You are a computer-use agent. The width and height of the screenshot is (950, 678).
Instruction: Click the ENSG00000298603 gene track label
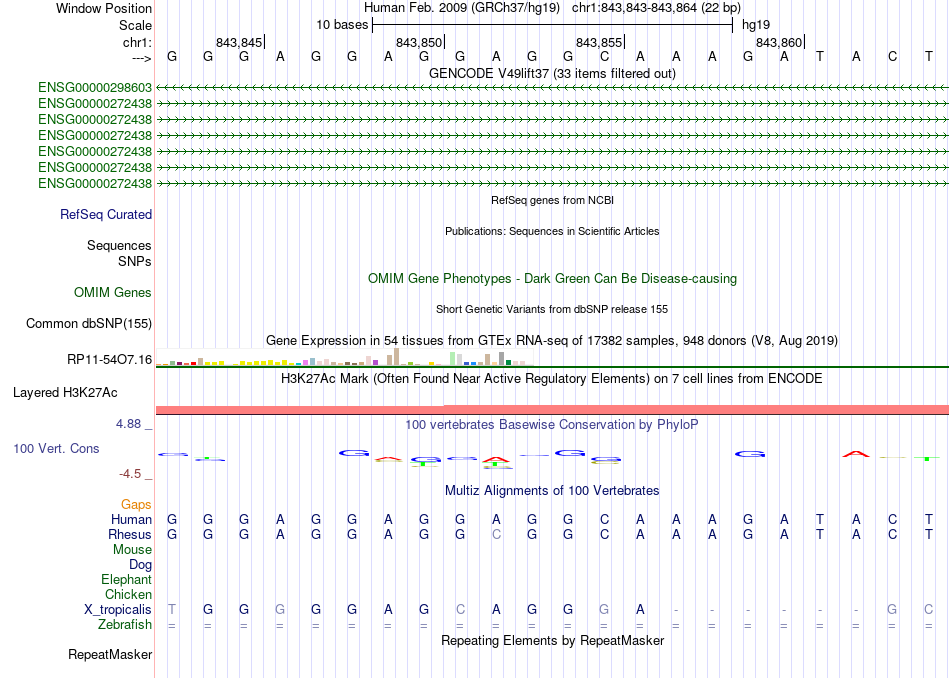point(95,88)
